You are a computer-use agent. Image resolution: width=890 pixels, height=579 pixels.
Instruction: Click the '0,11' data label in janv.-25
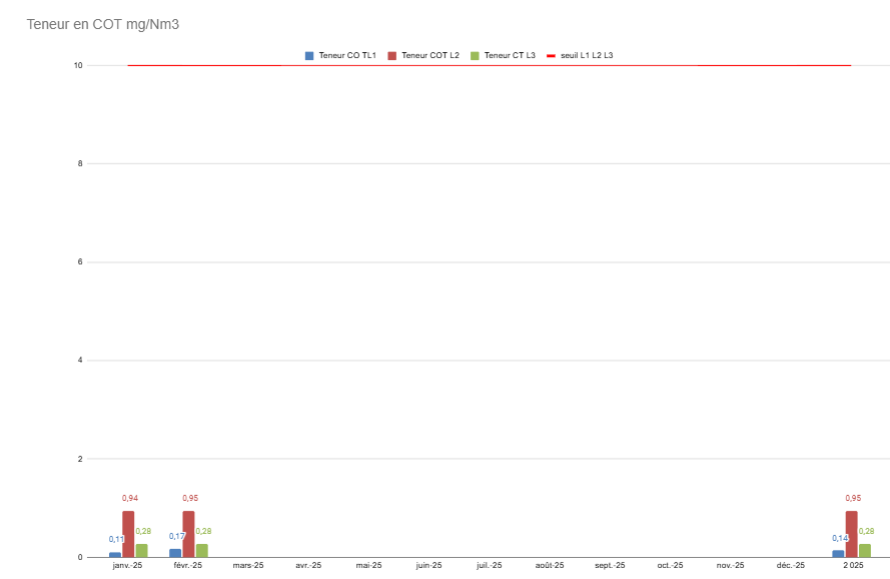pos(116,539)
